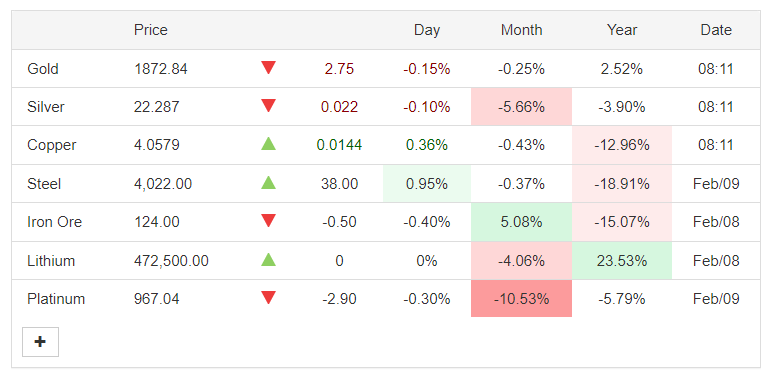Sort by the Year column header
772x378 pixels.
622,30
